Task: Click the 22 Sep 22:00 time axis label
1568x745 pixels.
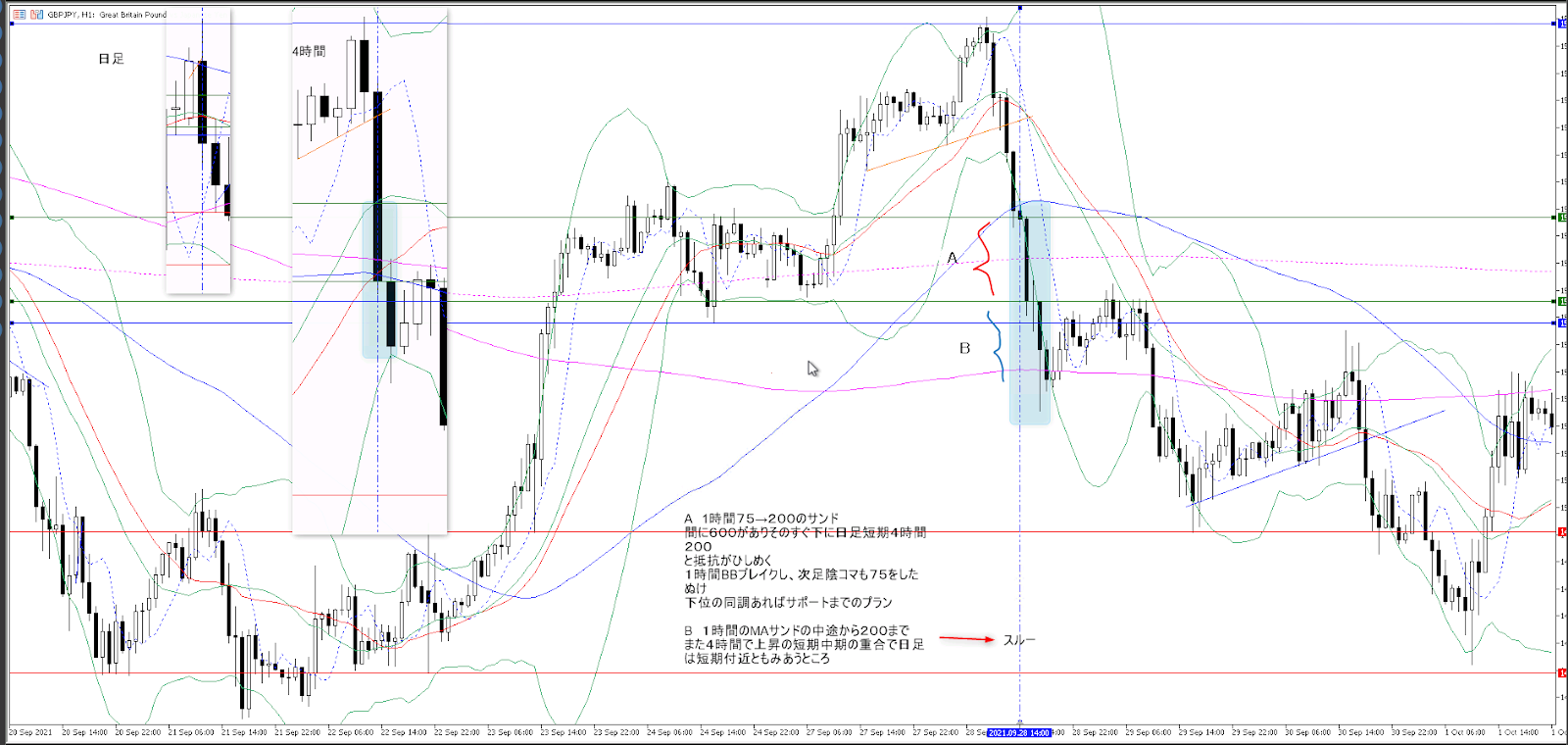Action: (457, 732)
